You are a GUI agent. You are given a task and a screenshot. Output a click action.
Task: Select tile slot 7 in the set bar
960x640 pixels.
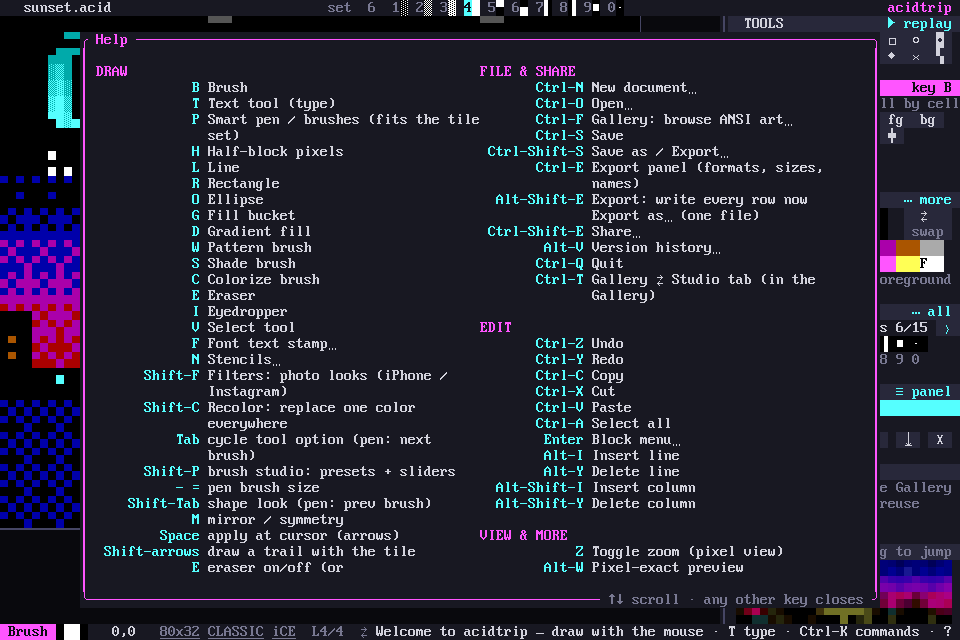543,8
